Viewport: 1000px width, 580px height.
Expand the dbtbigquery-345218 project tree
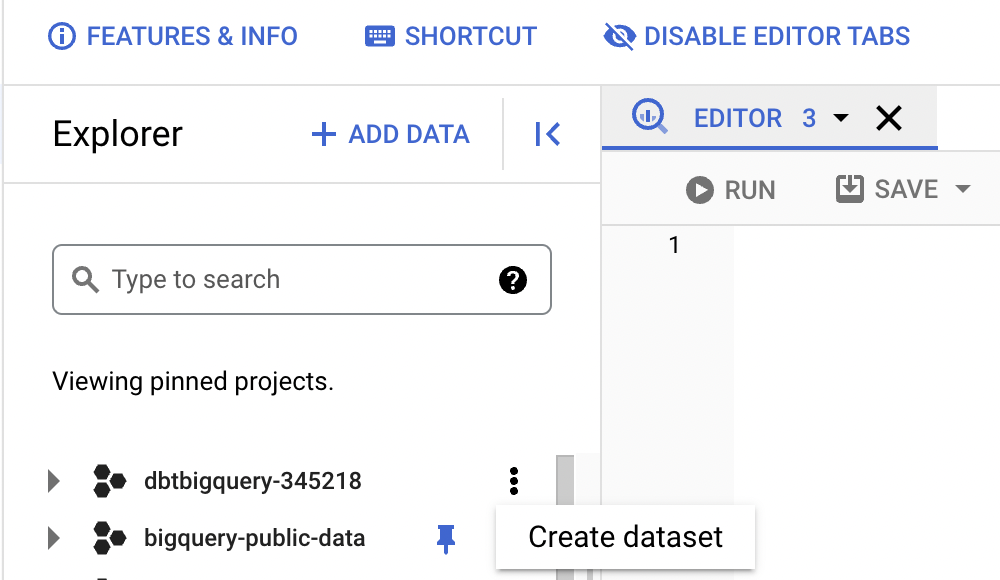click(54, 481)
